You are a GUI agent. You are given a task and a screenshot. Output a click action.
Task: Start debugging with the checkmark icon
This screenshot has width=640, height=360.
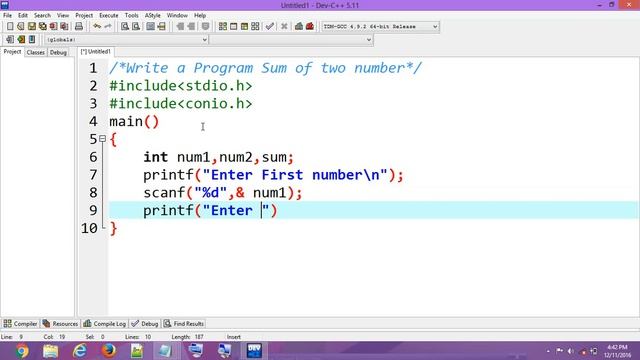(x=269, y=27)
